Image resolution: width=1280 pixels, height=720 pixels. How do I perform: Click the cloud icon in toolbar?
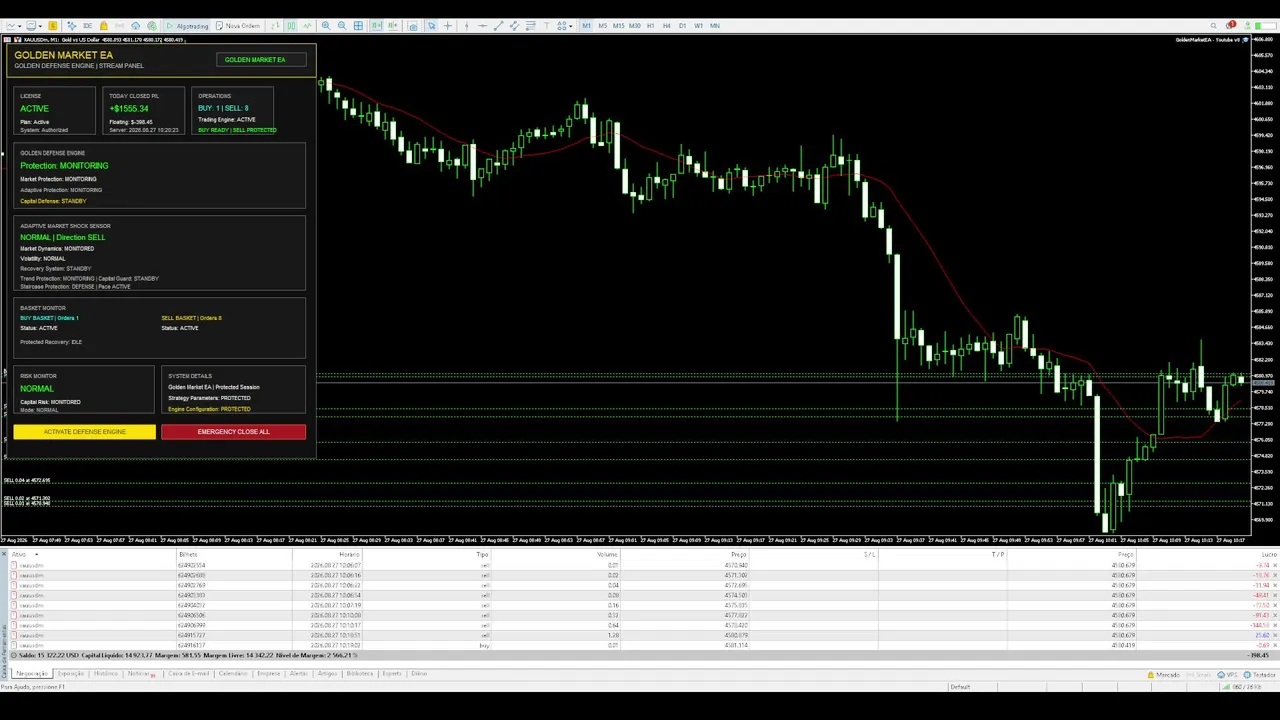pyautogui.click(x=135, y=25)
